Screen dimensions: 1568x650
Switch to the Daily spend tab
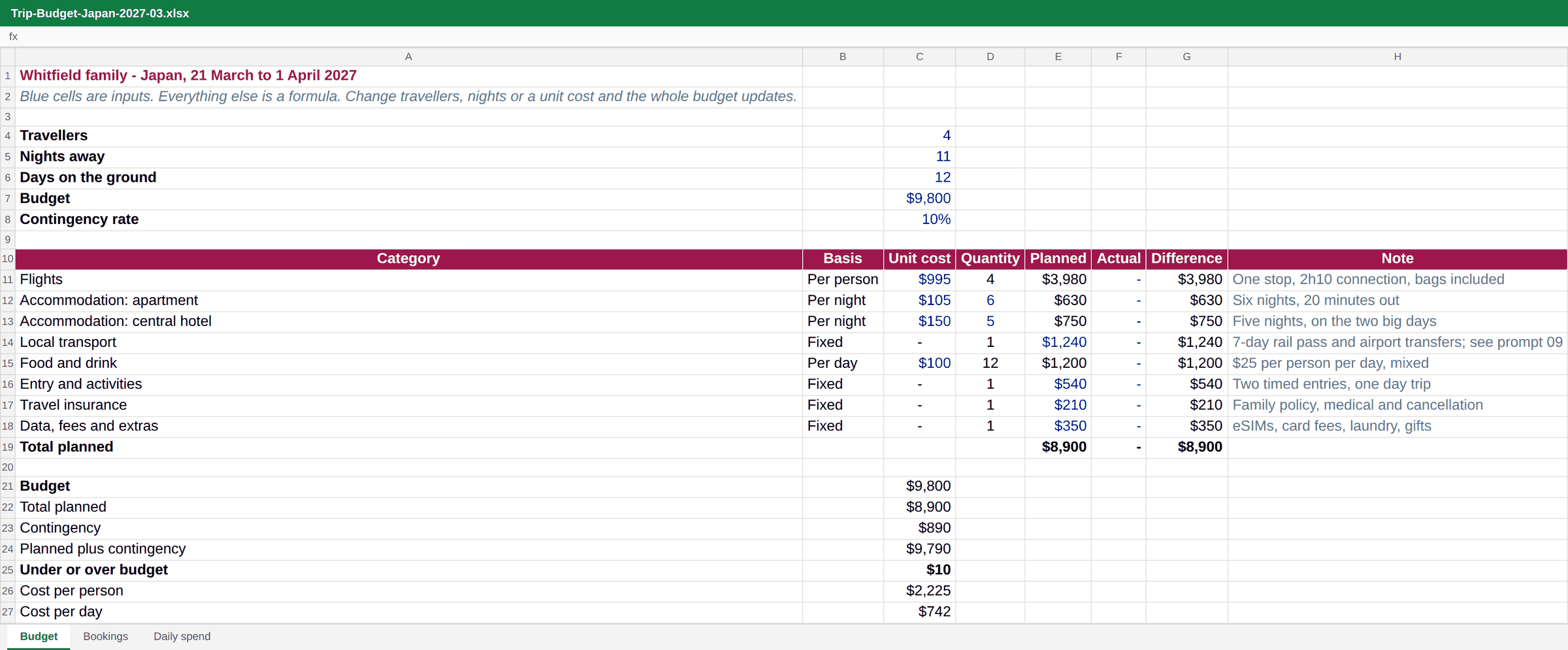click(182, 636)
